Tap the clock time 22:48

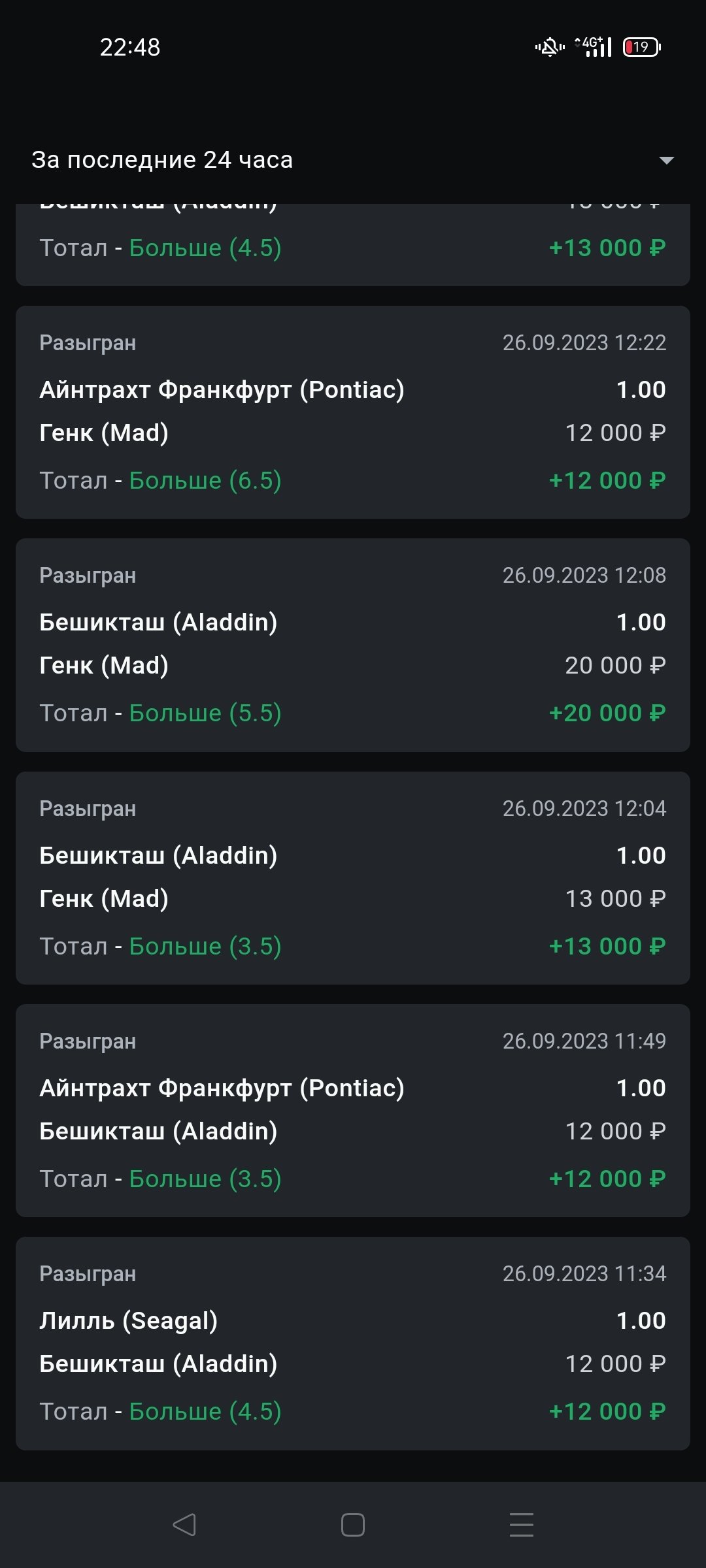point(130,47)
